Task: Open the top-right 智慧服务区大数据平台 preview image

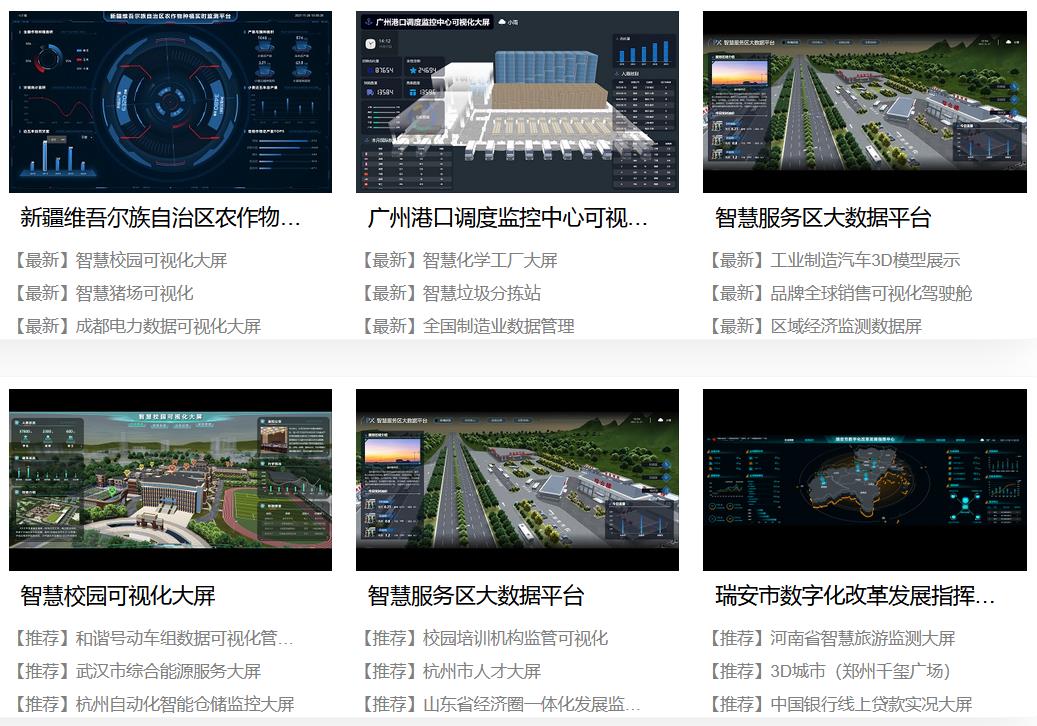Action: point(865,100)
